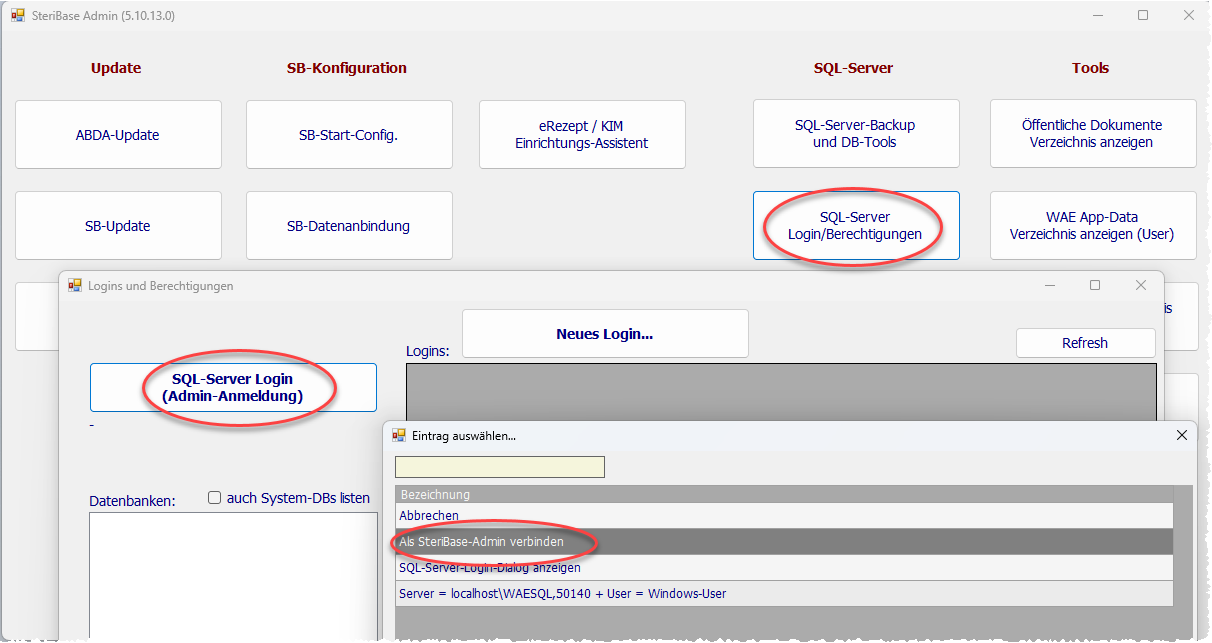
Task: Click the Eintrag auswählen dialog icon
Action: [399, 435]
